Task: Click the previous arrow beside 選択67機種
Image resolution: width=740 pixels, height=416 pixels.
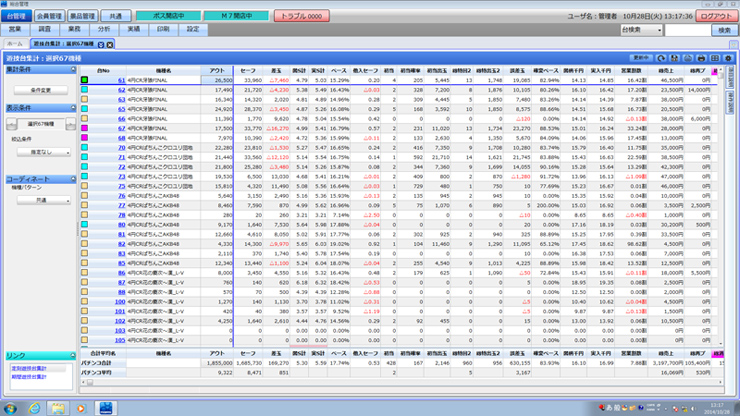Action: (x=11, y=124)
